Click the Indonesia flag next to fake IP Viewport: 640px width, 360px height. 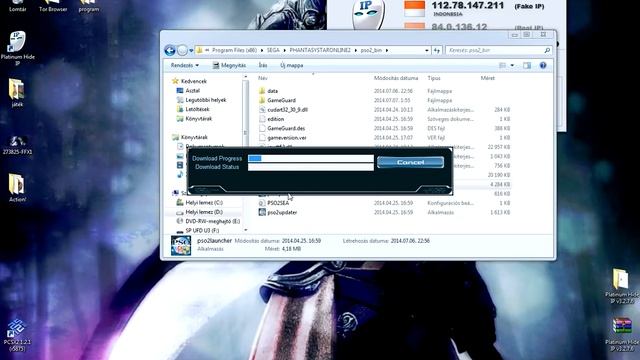414,9
